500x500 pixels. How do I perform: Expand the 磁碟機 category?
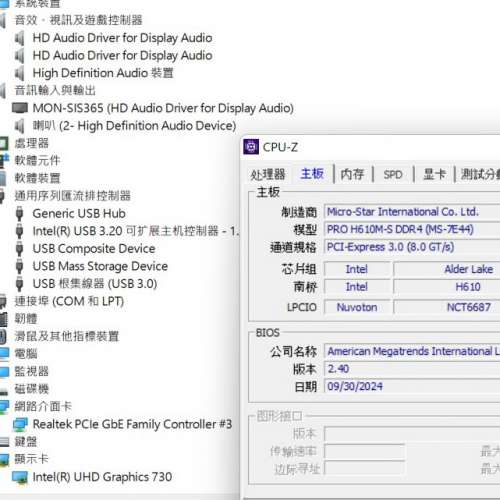pyautogui.click(x=32, y=389)
